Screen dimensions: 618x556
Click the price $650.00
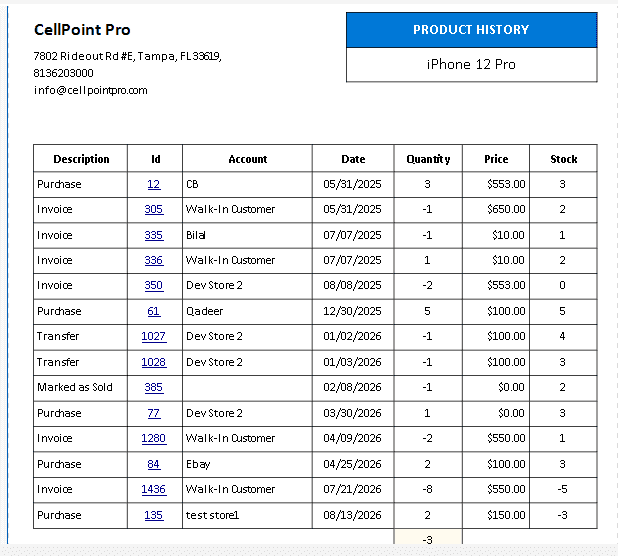point(506,209)
